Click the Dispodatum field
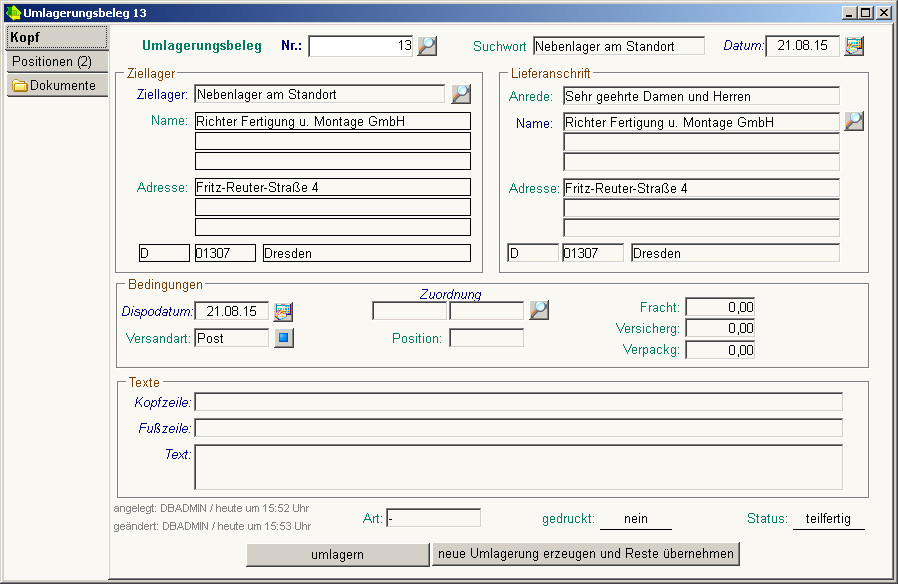The width and height of the screenshot is (898, 584). tap(231, 311)
